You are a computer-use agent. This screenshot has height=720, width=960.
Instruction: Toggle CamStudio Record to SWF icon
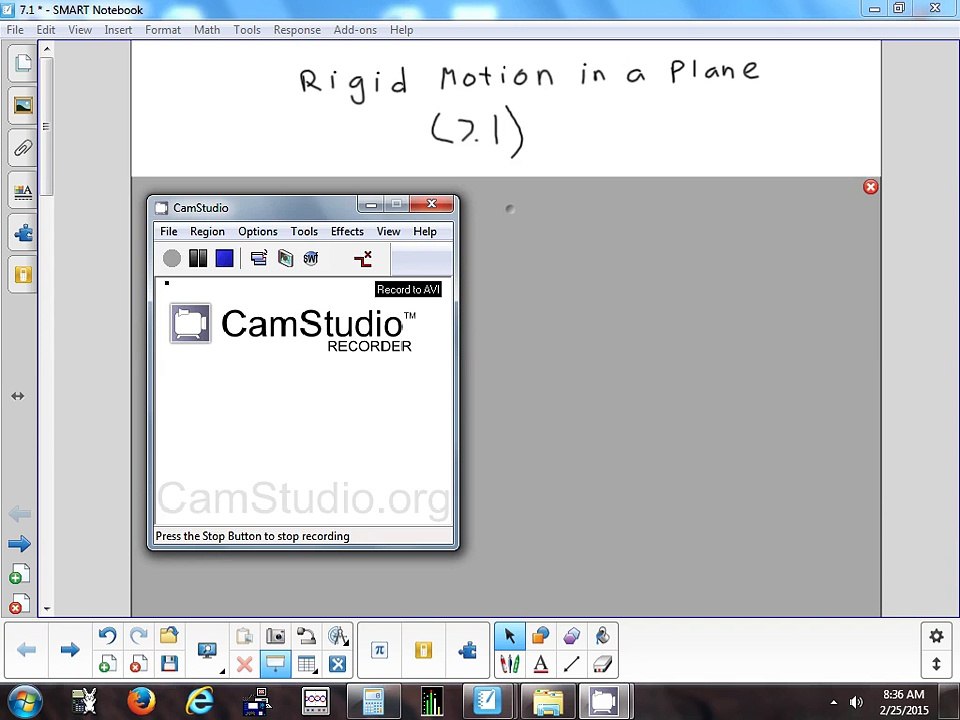[x=311, y=258]
